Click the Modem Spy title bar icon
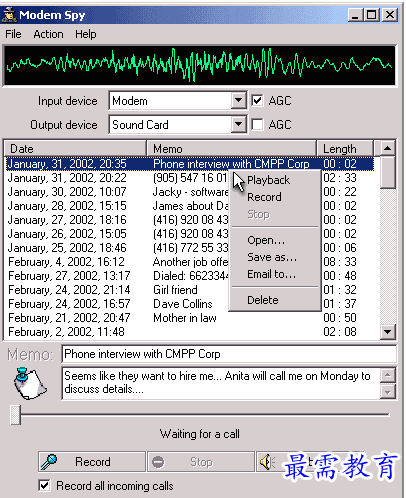This screenshot has height=498, width=406. pyautogui.click(x=9, y=15)
